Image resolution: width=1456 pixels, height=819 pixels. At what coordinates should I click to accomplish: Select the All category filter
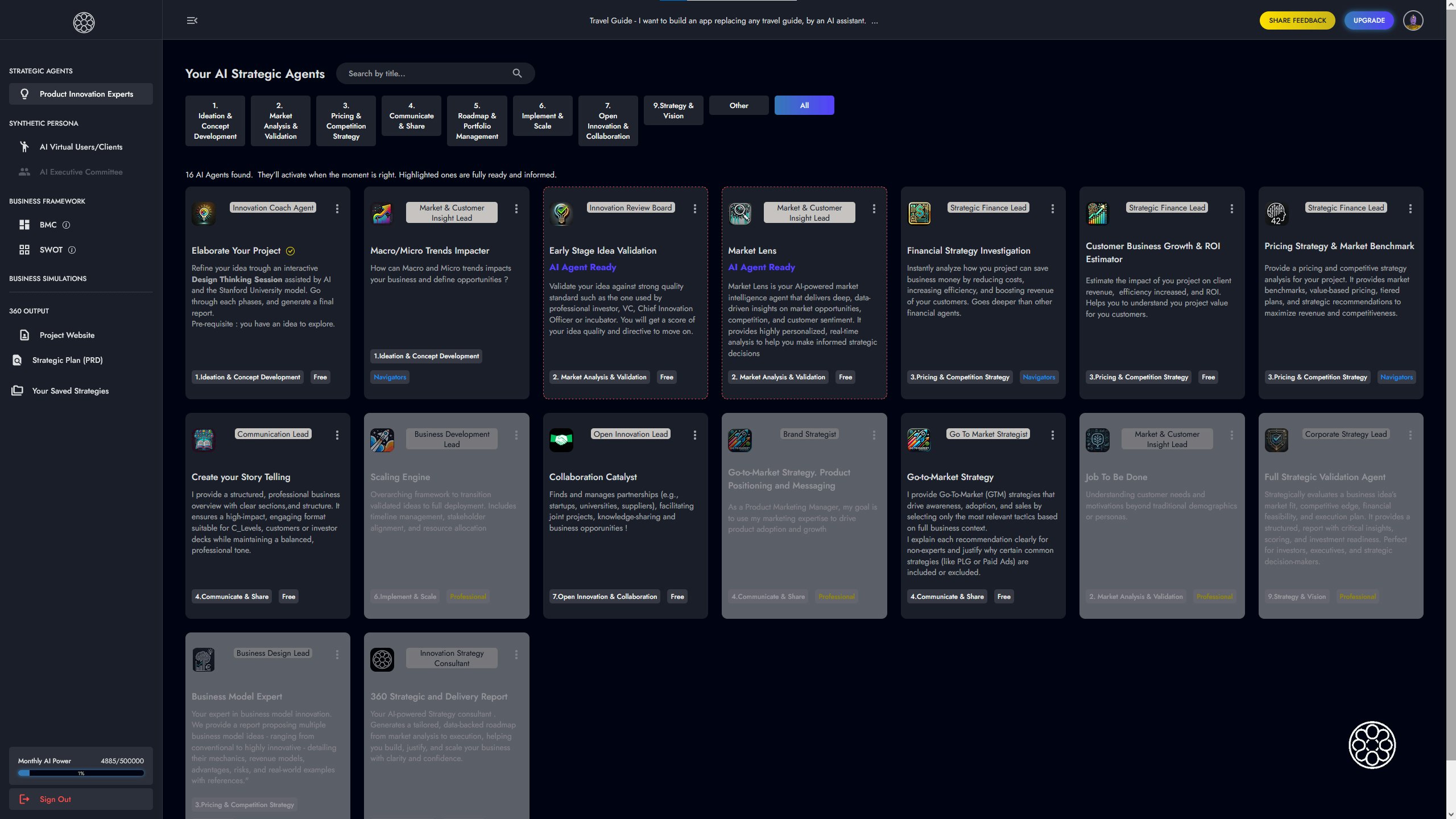804,105
